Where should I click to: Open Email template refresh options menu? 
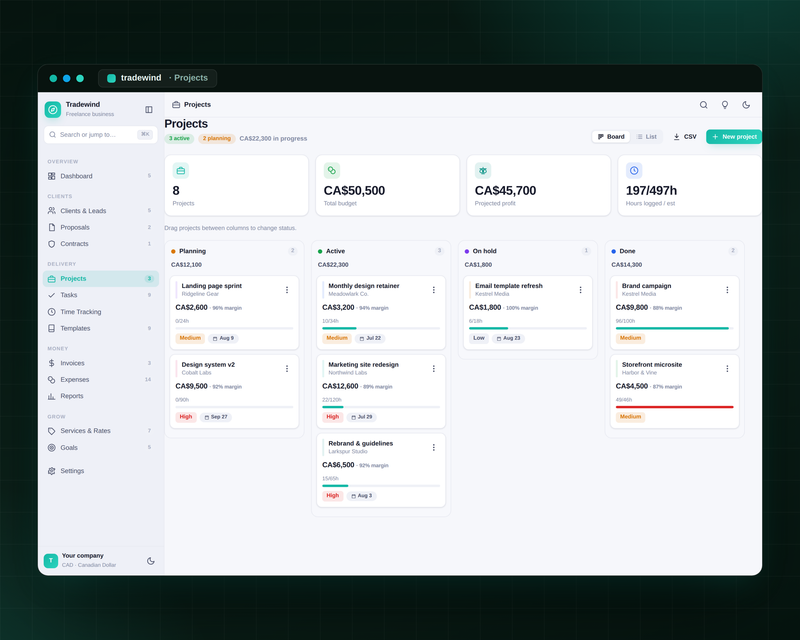(x=580, y=290)
